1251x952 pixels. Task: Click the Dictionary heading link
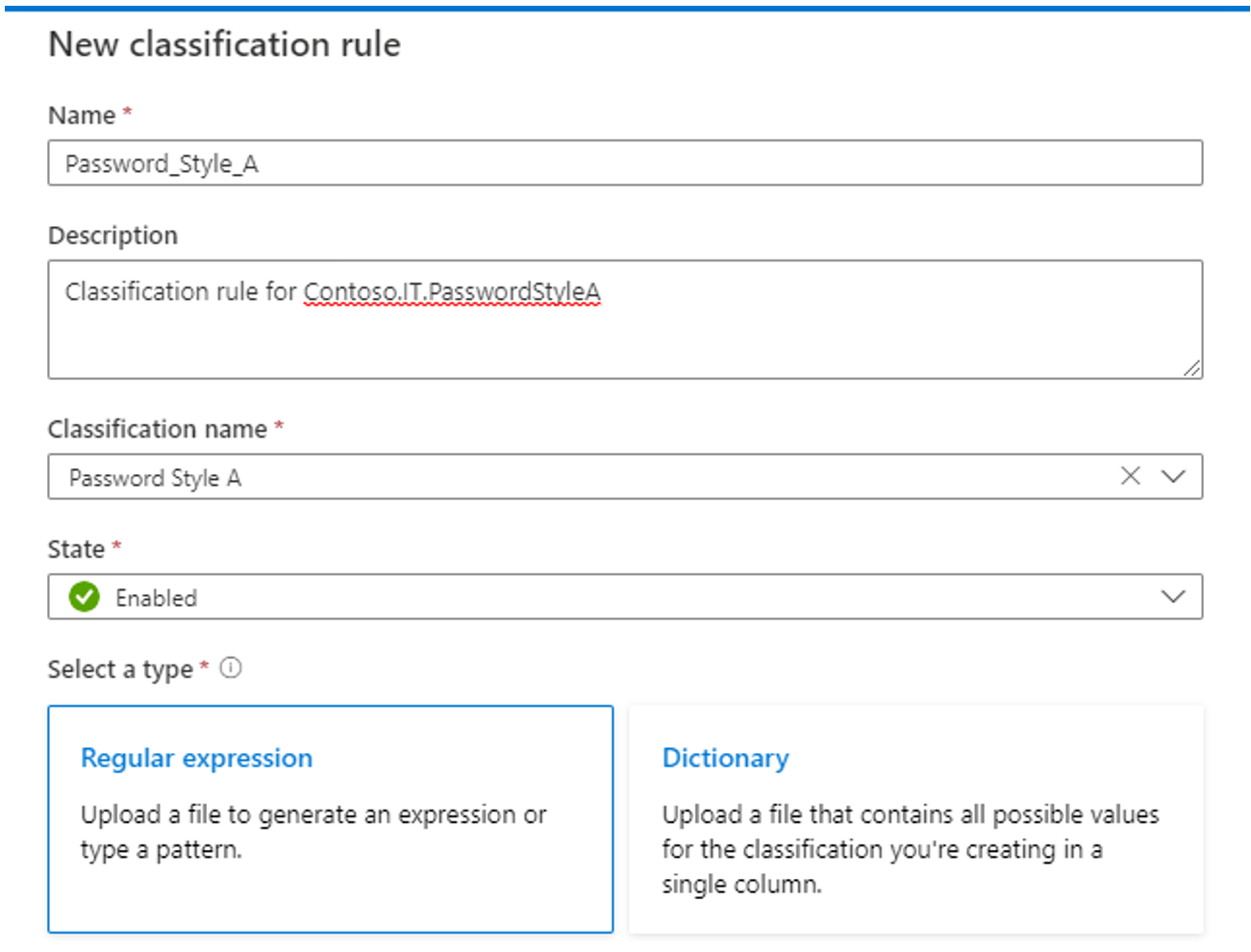tap(726, 758)
